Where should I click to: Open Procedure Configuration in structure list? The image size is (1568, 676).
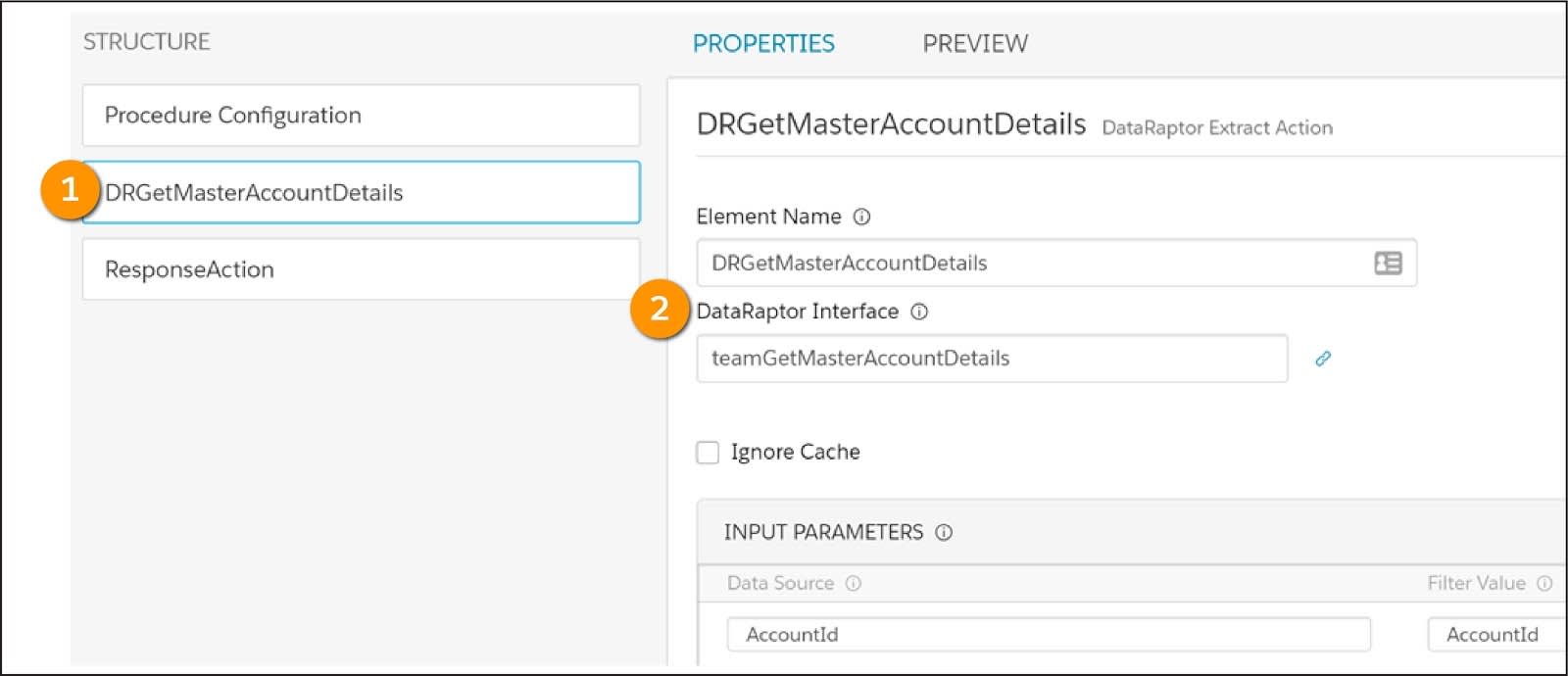(361, 115)
